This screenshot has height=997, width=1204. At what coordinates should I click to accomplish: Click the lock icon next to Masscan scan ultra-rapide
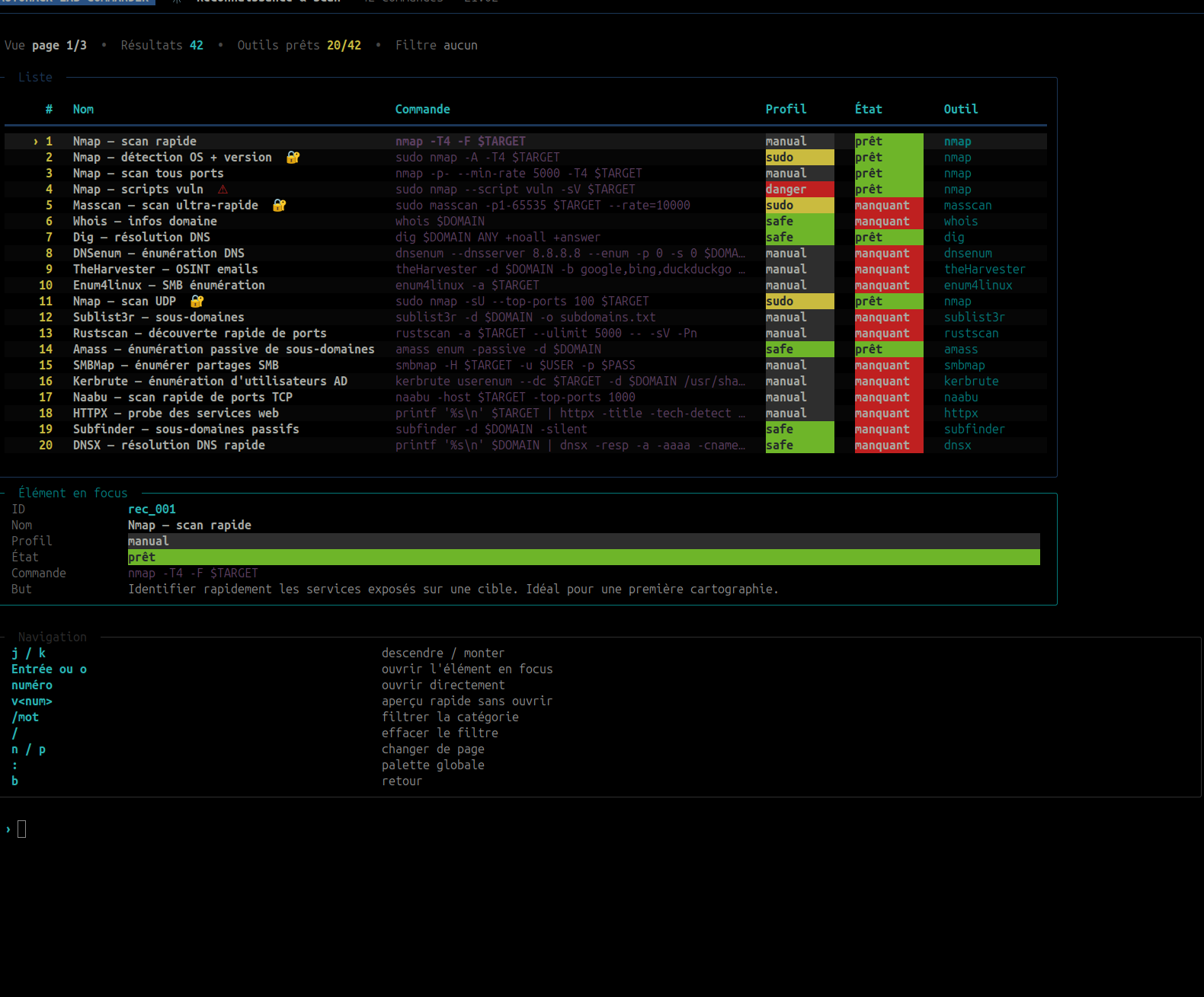[x=279, y=206]
